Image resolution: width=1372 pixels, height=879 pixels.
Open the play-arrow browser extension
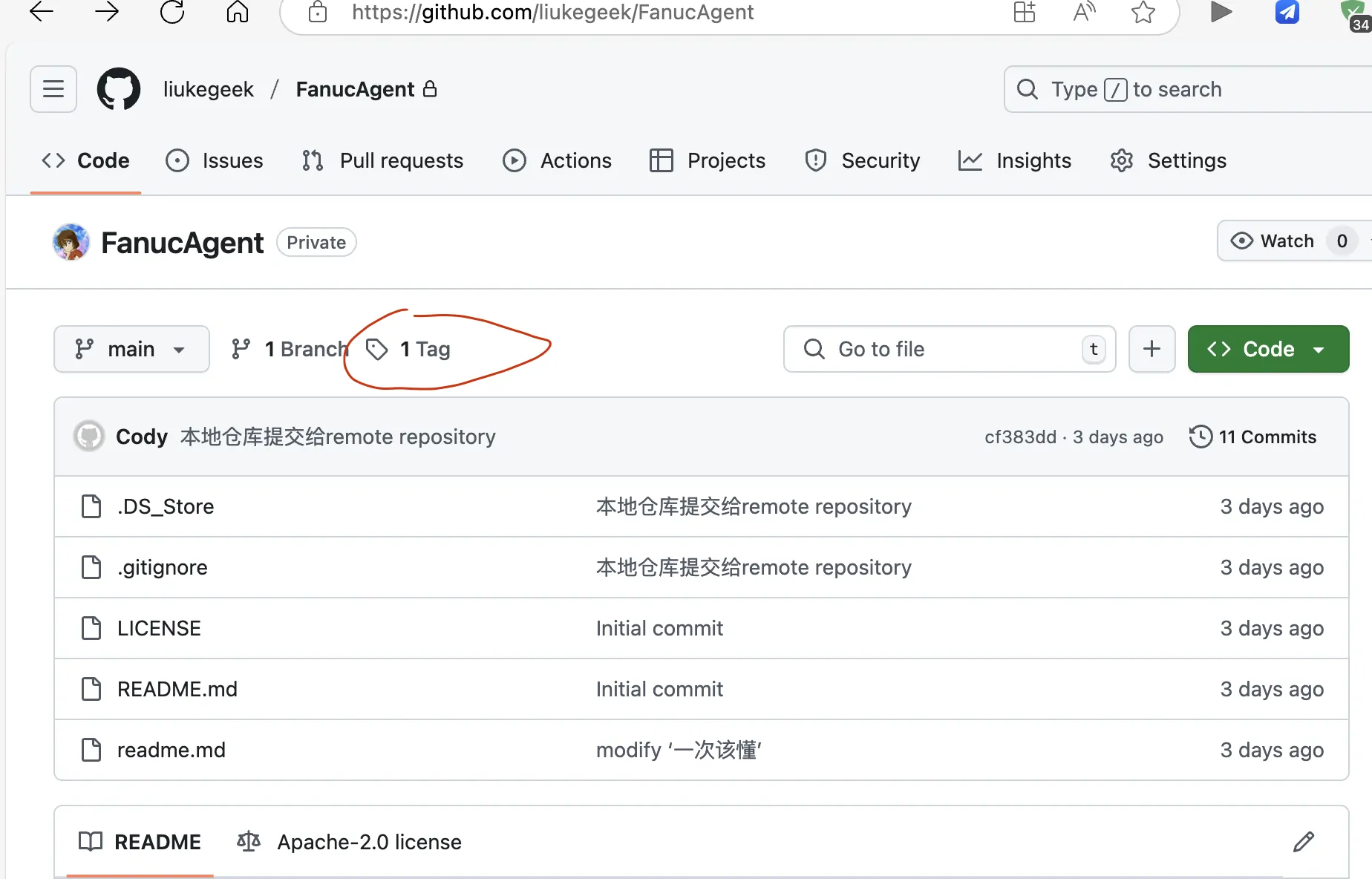tap(1221, 11)
